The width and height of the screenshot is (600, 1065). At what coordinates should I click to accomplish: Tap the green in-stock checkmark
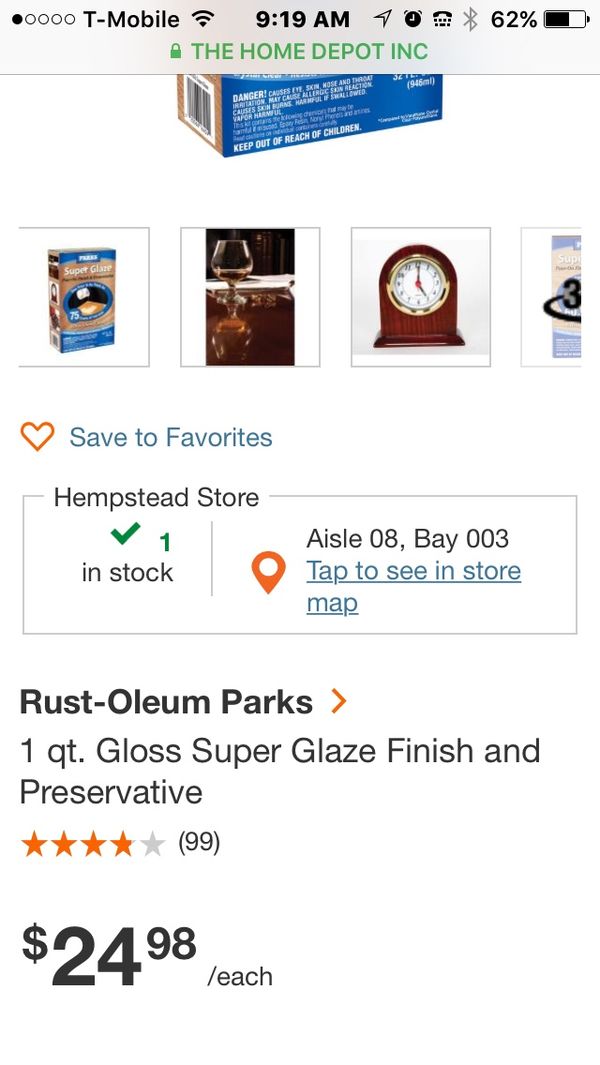125,535
